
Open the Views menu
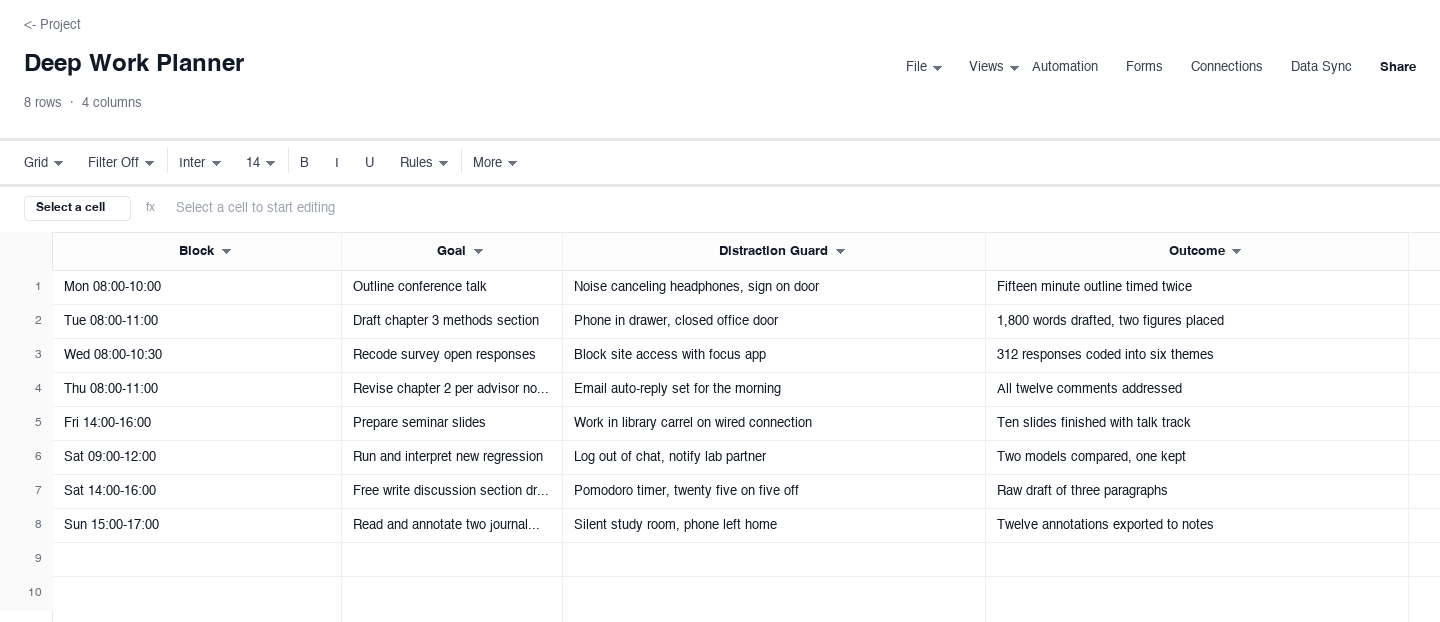click(994, 67)
